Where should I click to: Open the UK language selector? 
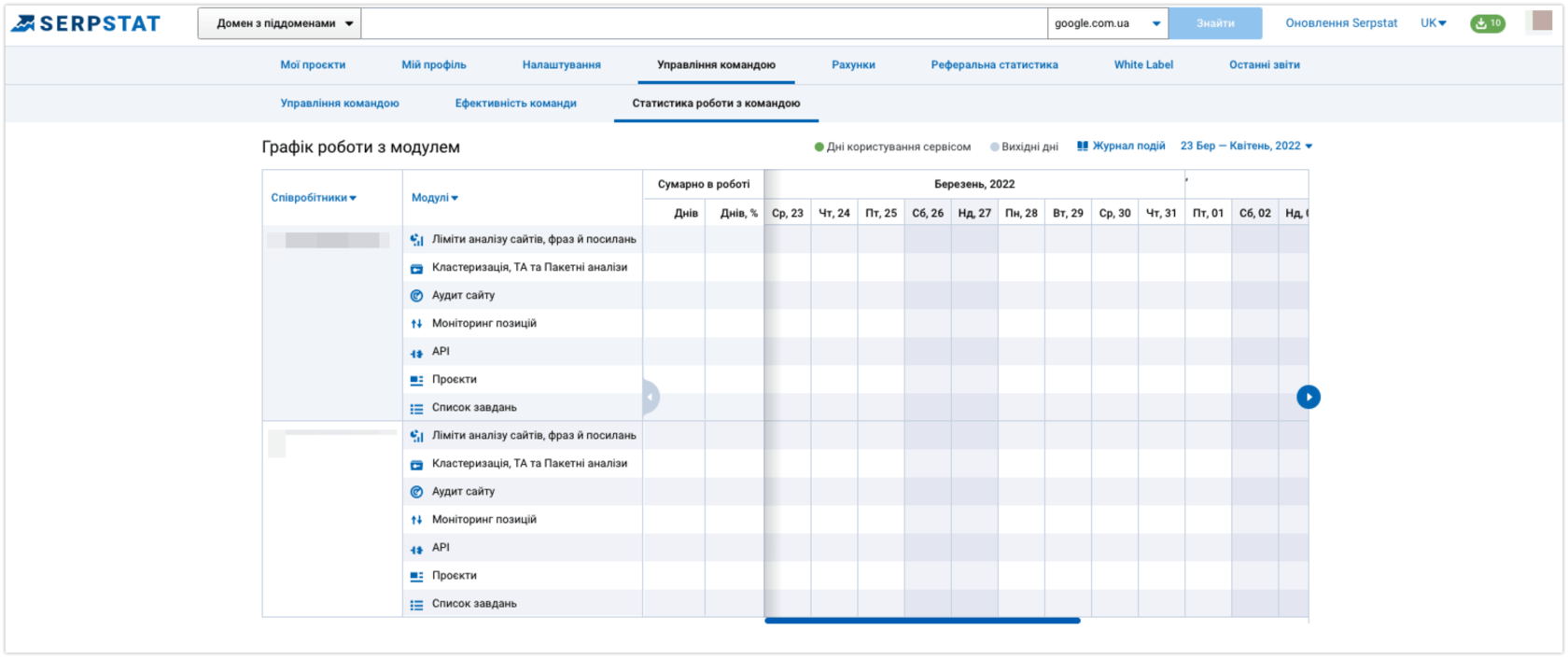coord(1433,23)
